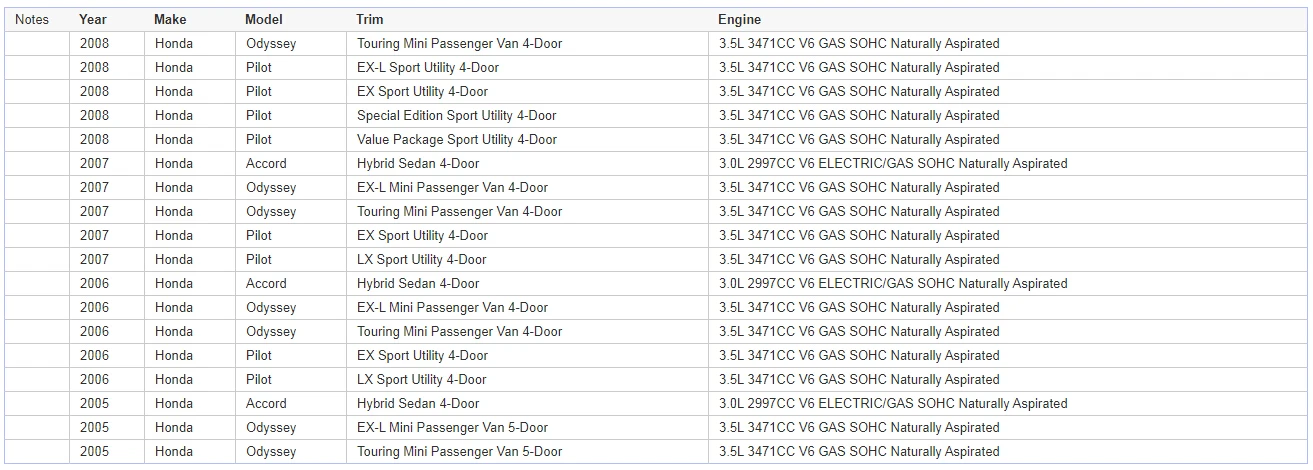The height and width of the screenshot is (470, 1313).
Task: Click the Notes column header
Action: (x=32, y=19)
